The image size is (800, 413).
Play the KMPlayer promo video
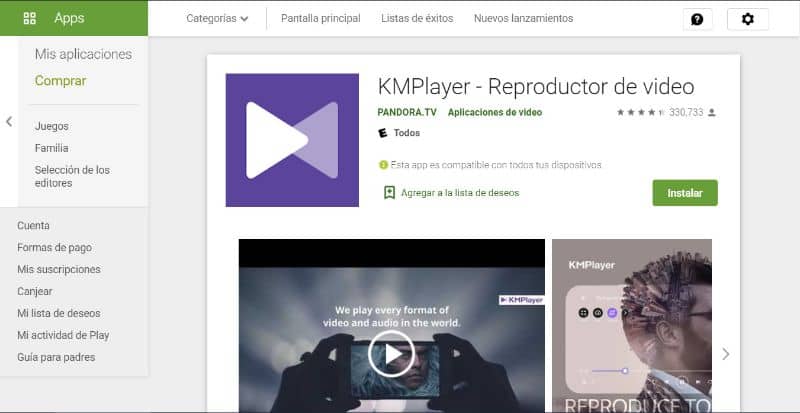(391, 354)
